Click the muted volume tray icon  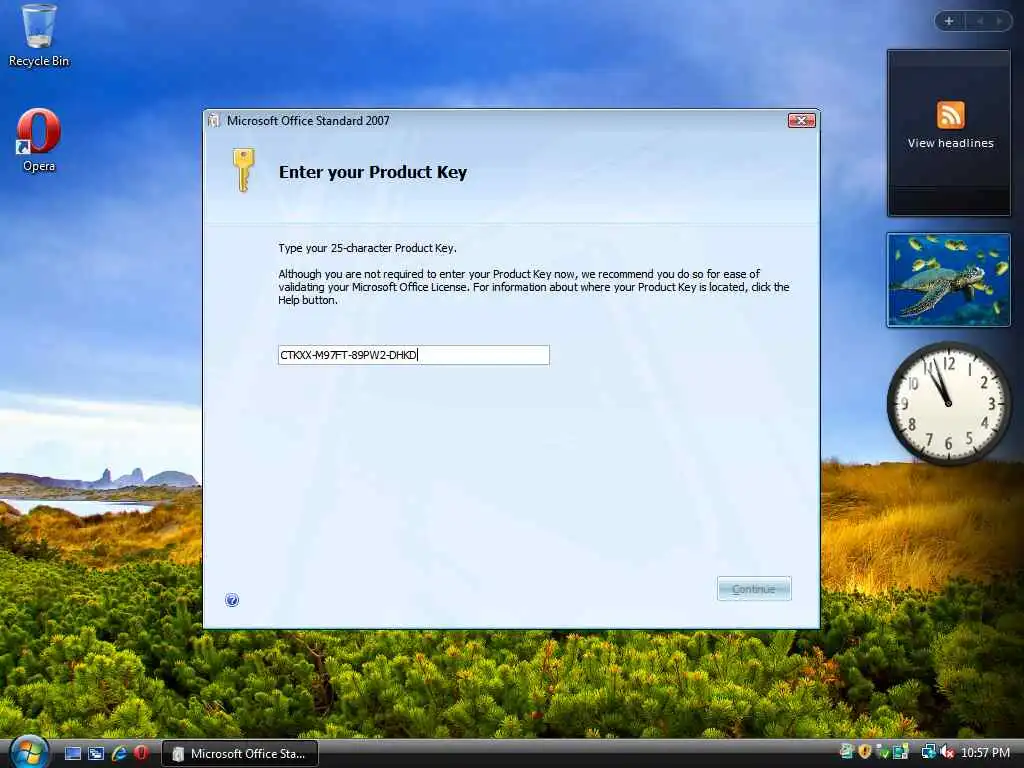pyautogui.click(x=948, y=753)
